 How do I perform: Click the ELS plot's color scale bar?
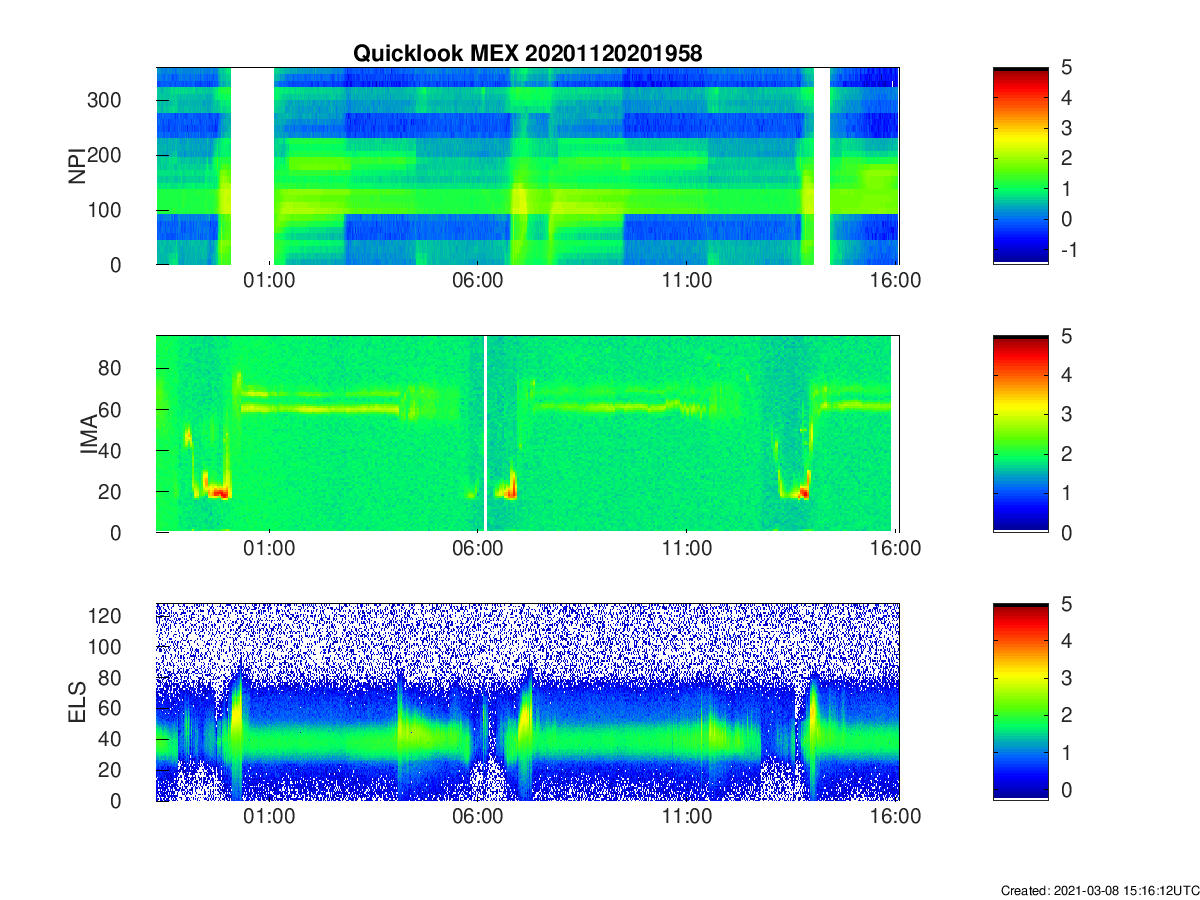pos(1020,702)
